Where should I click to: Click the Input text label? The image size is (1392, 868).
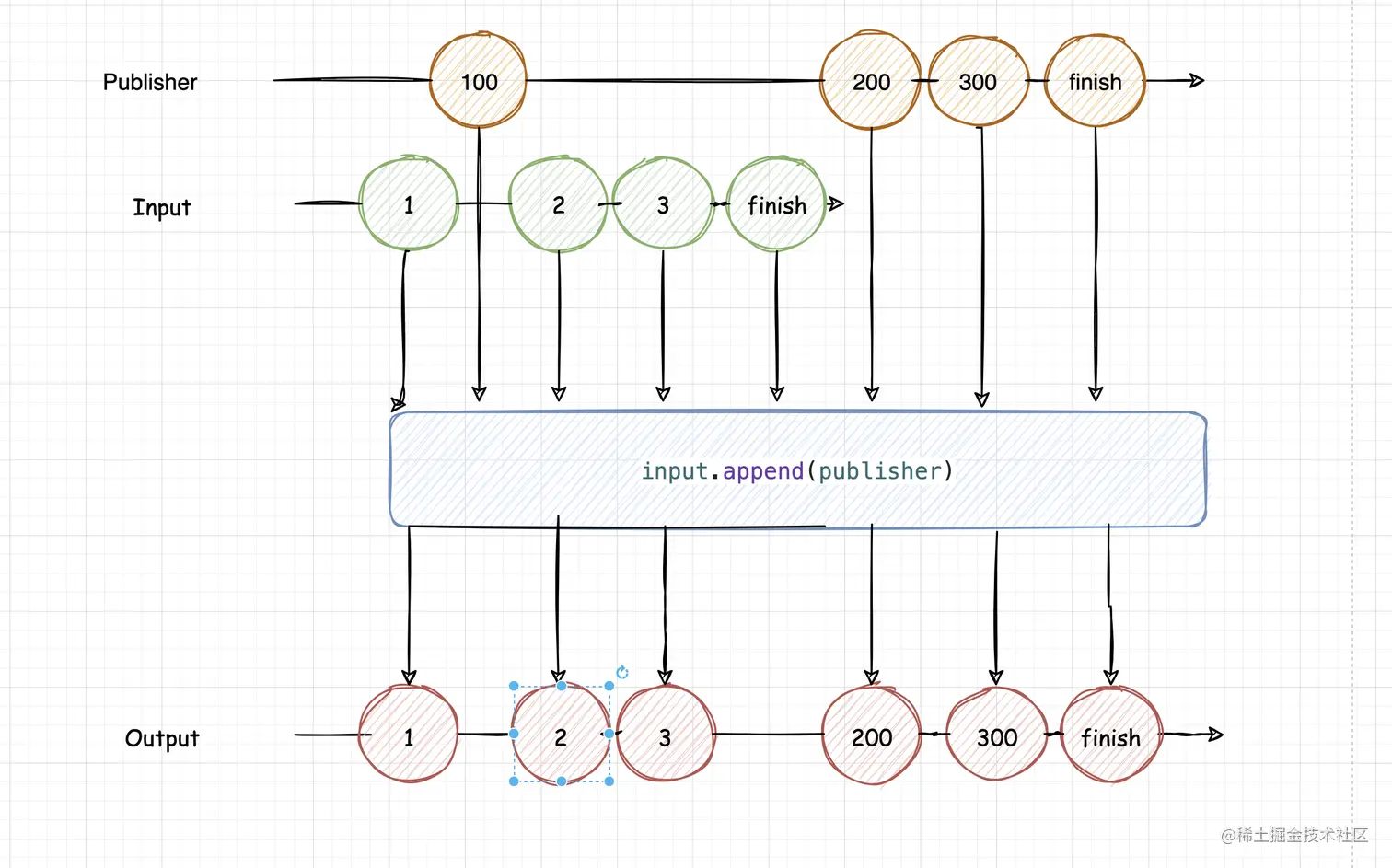coord(162,207)
